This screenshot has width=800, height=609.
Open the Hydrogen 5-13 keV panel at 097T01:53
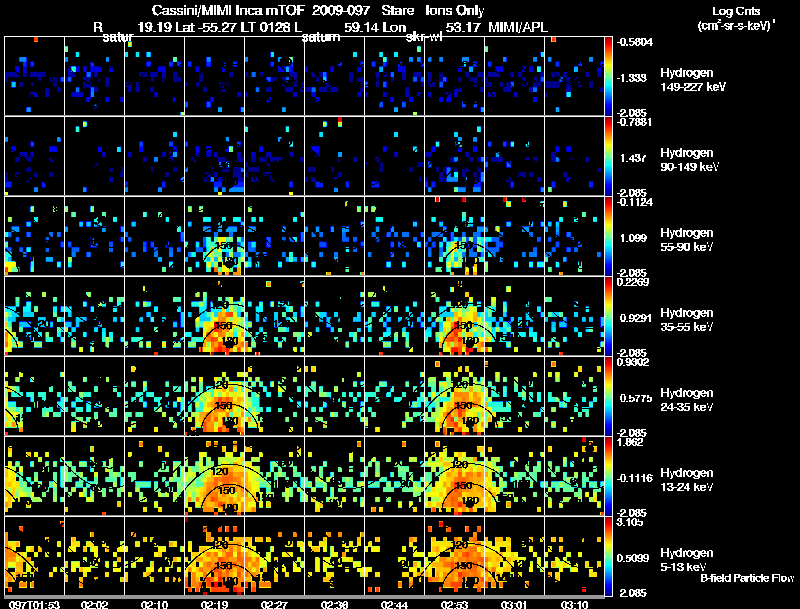click(35, 556)
